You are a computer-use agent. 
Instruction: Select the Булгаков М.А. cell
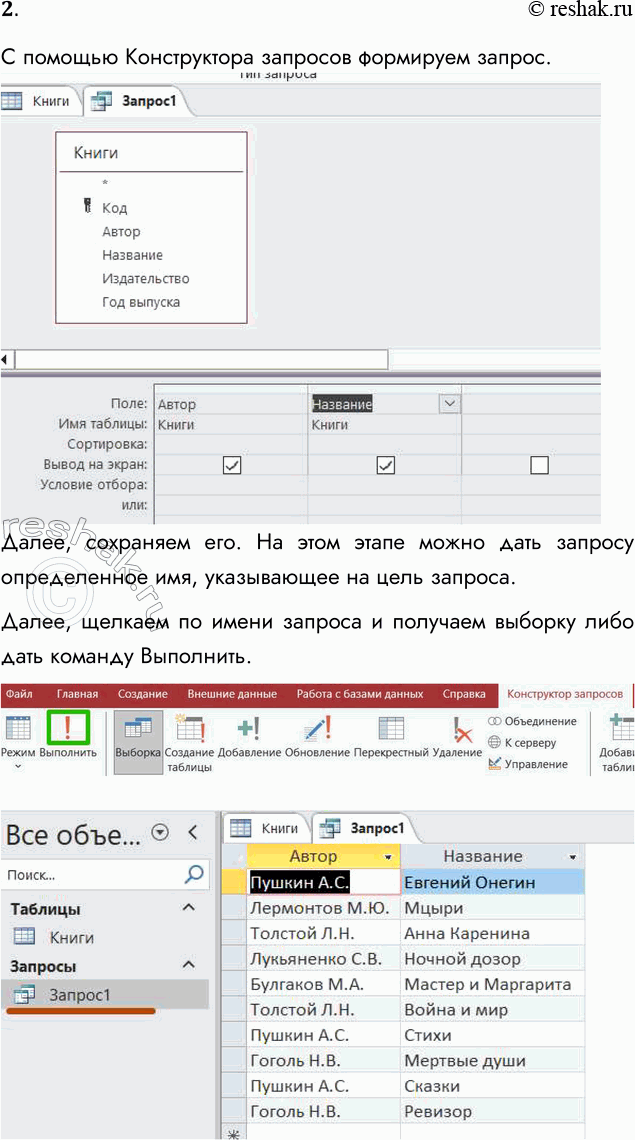tap(324, 984)
